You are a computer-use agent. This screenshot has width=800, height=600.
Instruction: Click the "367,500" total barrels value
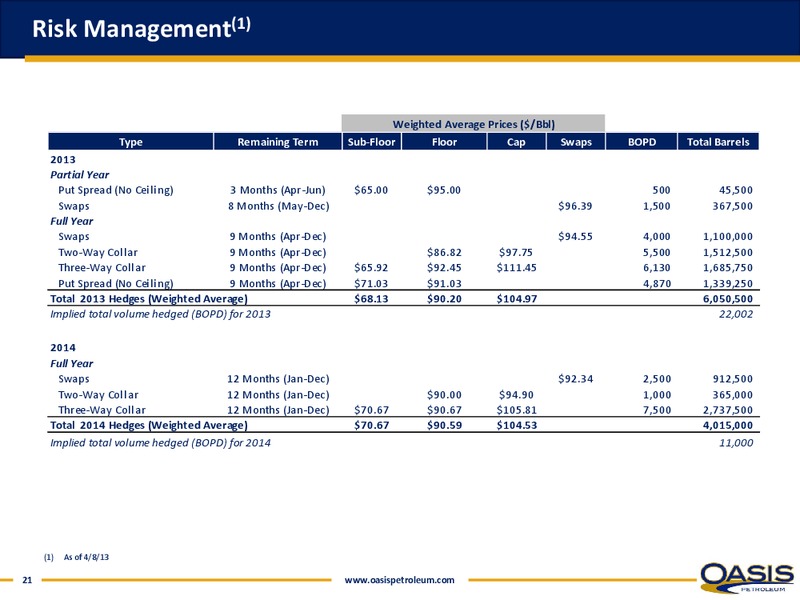tap(733, 206)
